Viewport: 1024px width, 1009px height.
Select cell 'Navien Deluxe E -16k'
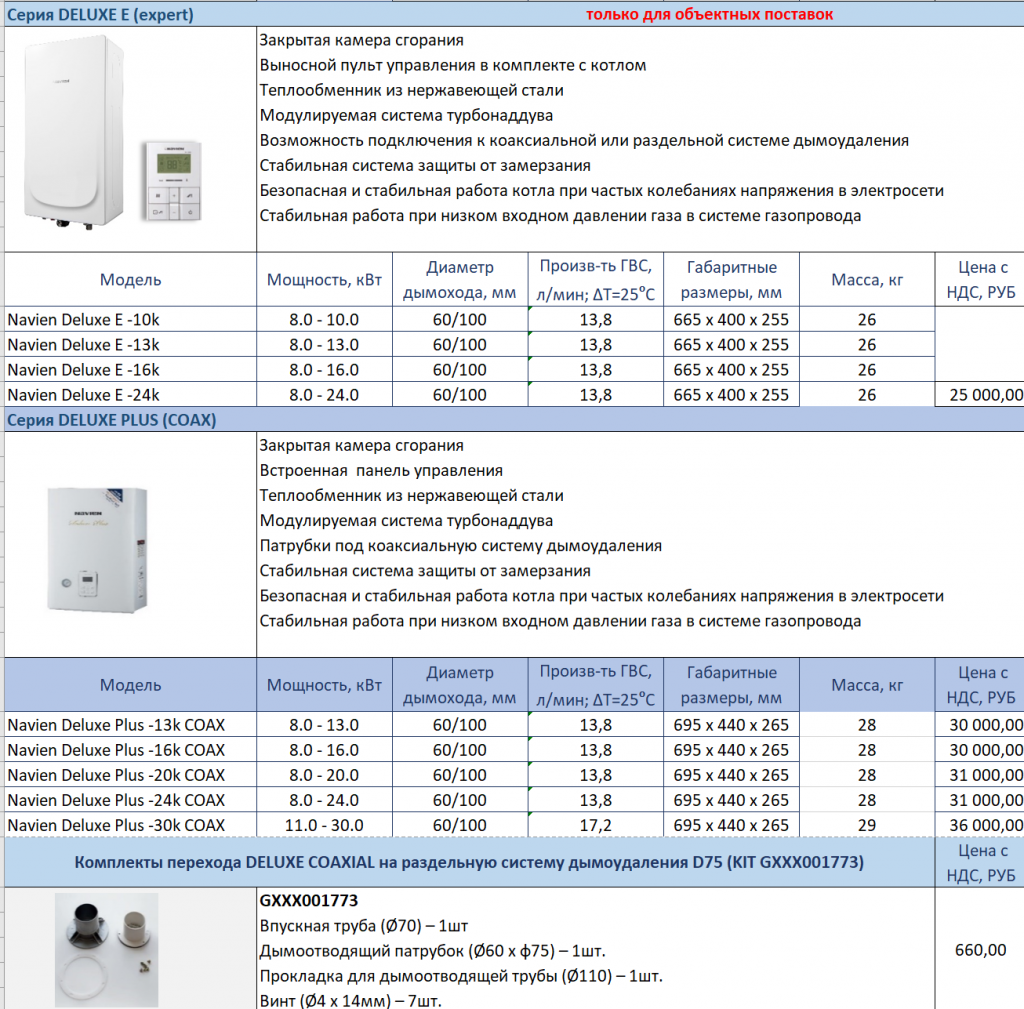pos(131,370)
